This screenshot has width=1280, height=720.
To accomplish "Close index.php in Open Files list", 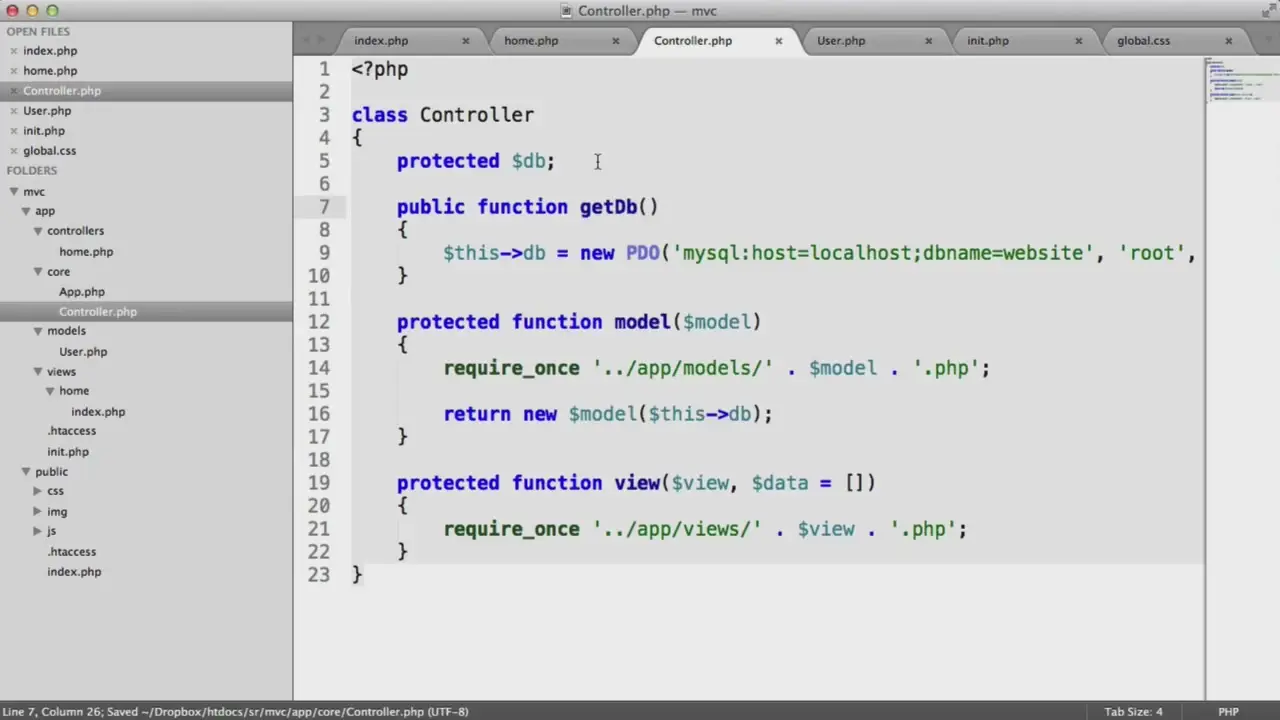I will 12,51.
